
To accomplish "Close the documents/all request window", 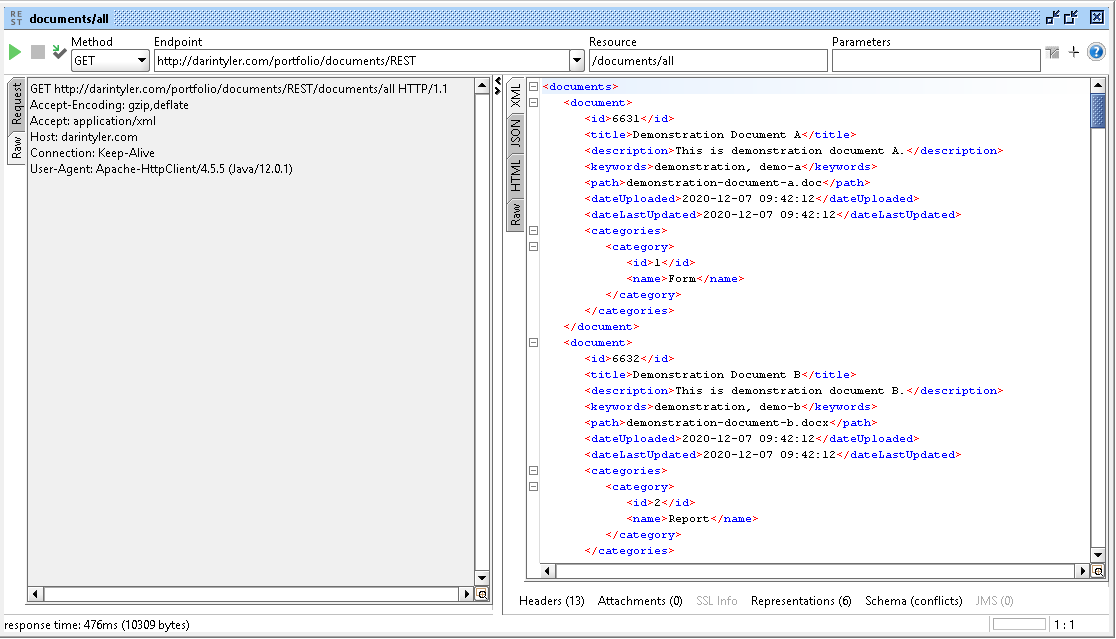I will pos(1097,18).
